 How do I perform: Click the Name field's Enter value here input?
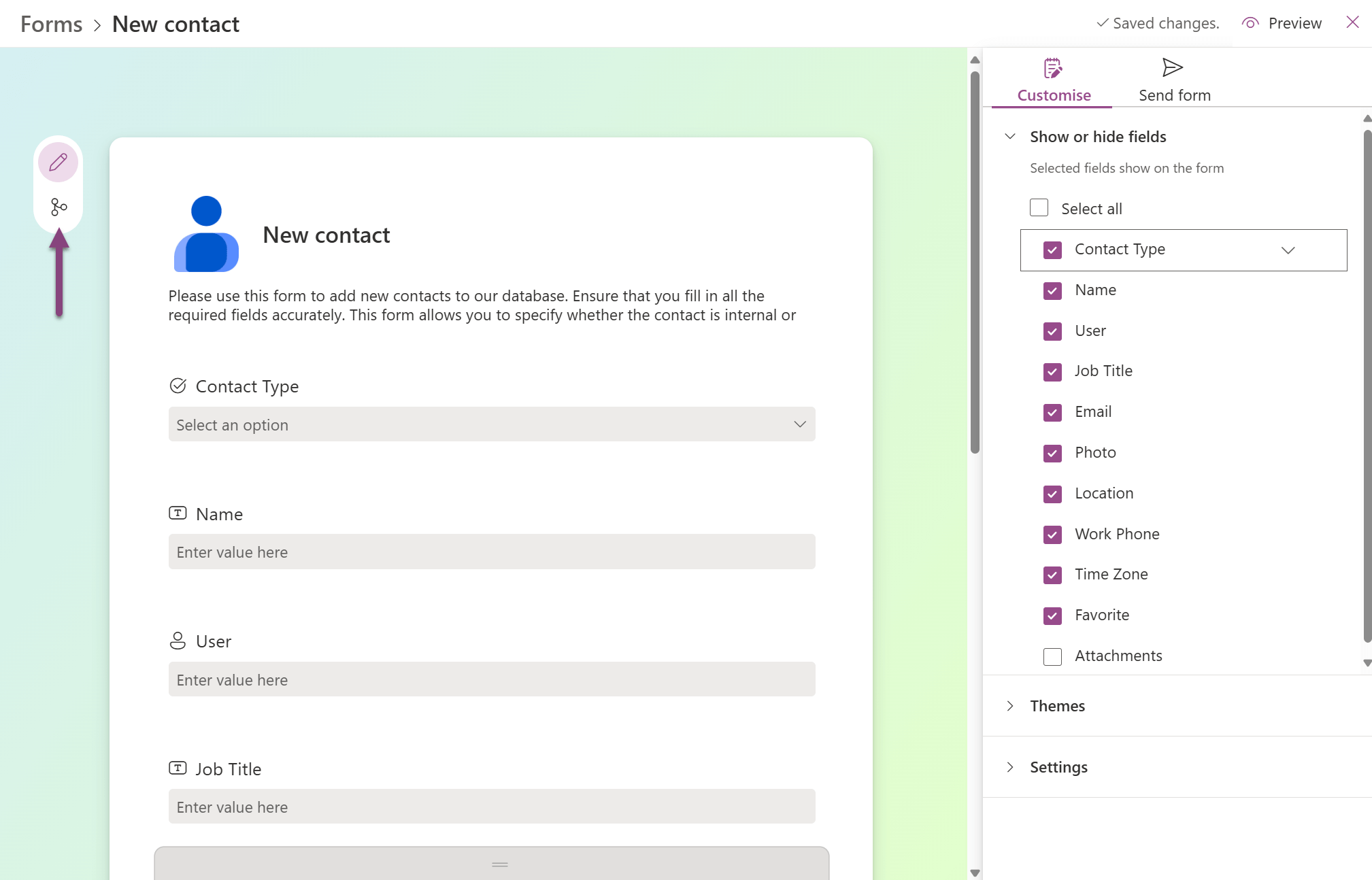(x=491, y=552)
